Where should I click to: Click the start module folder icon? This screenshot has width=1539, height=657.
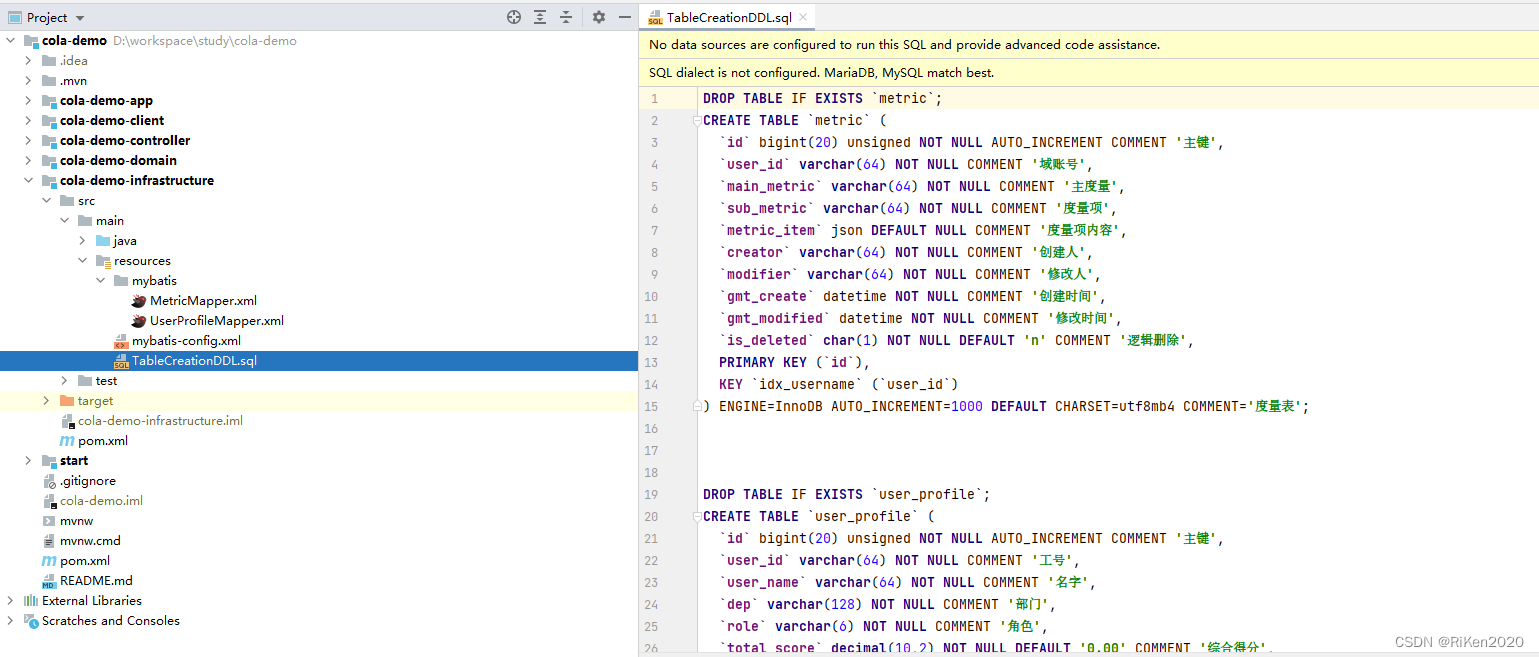49,461
